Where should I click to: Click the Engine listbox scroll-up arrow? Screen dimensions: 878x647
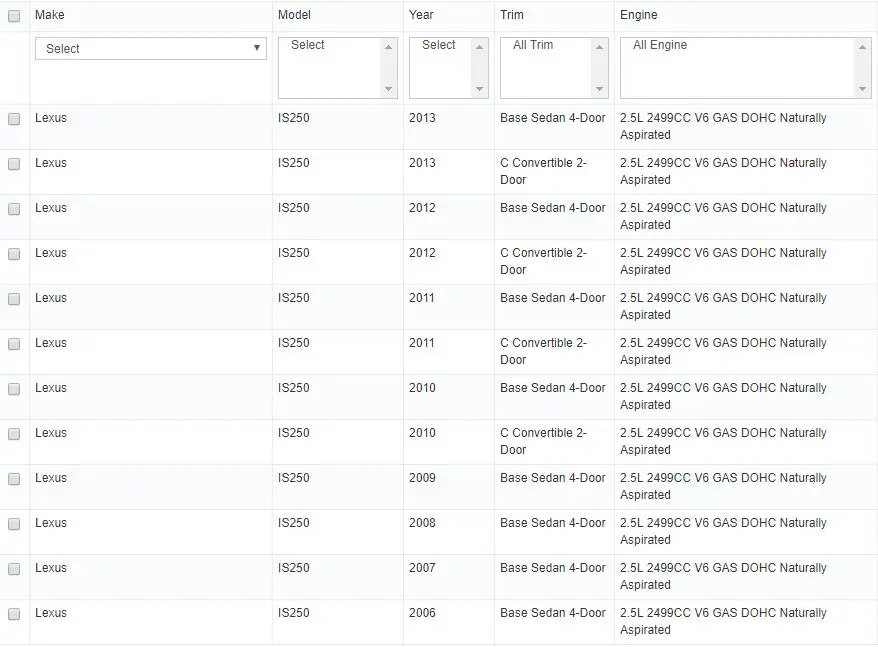pos(862,47)
